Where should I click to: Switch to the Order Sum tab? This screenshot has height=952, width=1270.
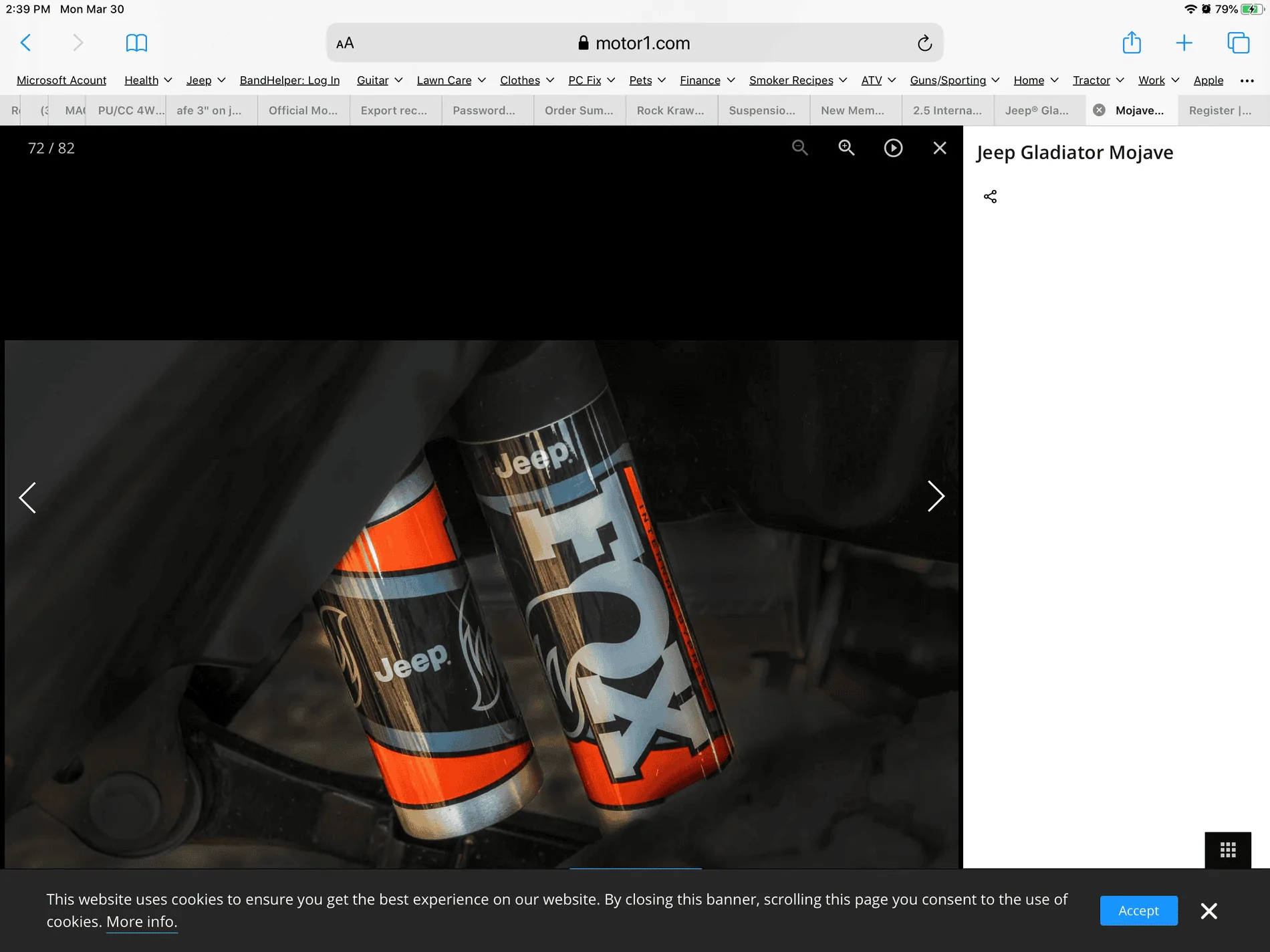pyautogui.click(x=580, y=110)
